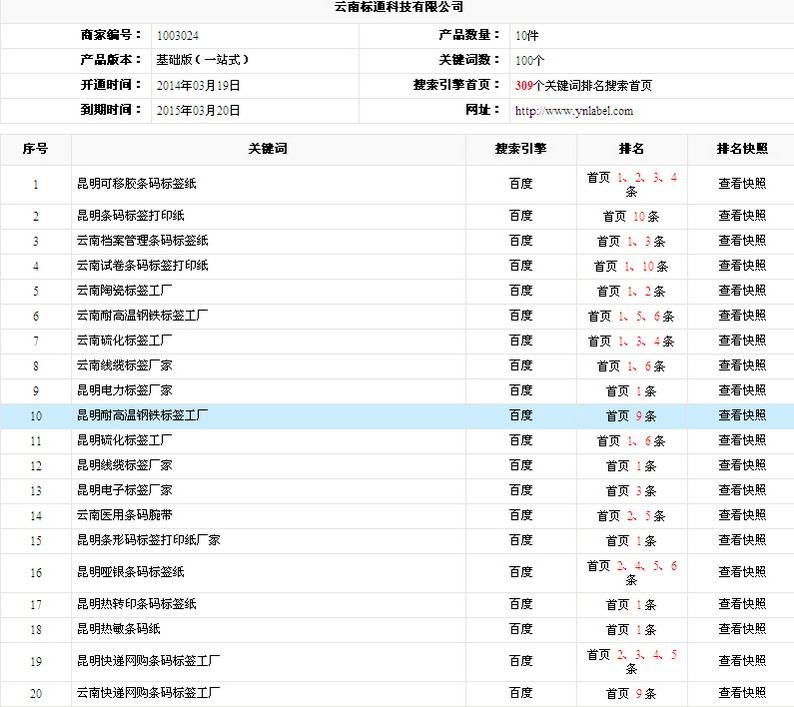Click ranking 首页 10条 in row 2
The height and width of the screenshot is (707, 794).
coord(631,216)
